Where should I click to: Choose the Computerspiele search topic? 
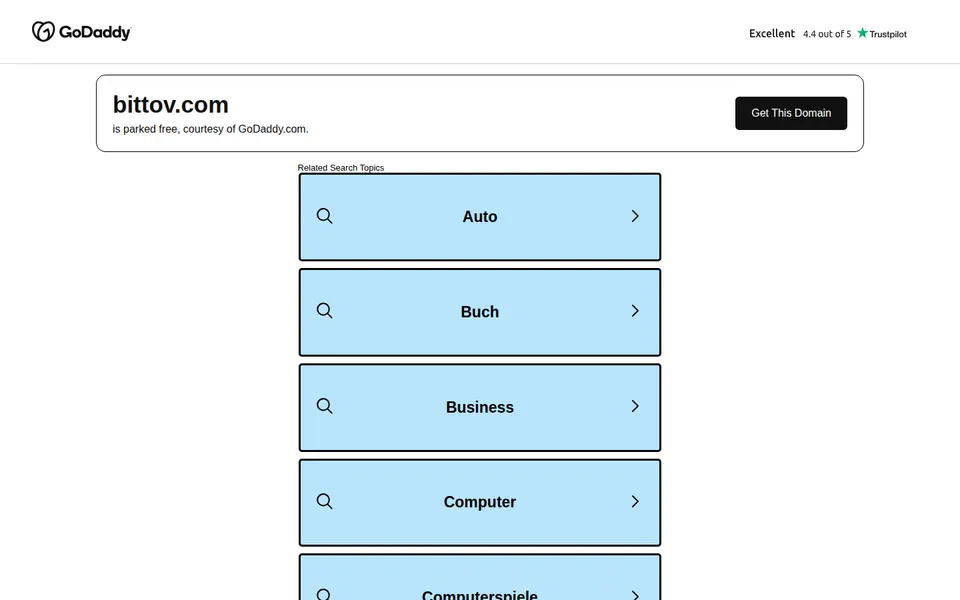(x=480, y=577)
